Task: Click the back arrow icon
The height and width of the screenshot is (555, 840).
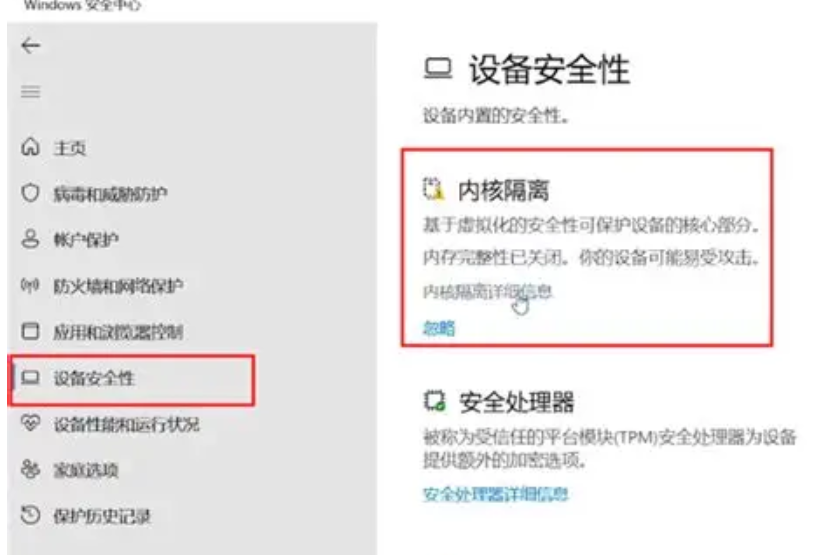Action: 31,46
